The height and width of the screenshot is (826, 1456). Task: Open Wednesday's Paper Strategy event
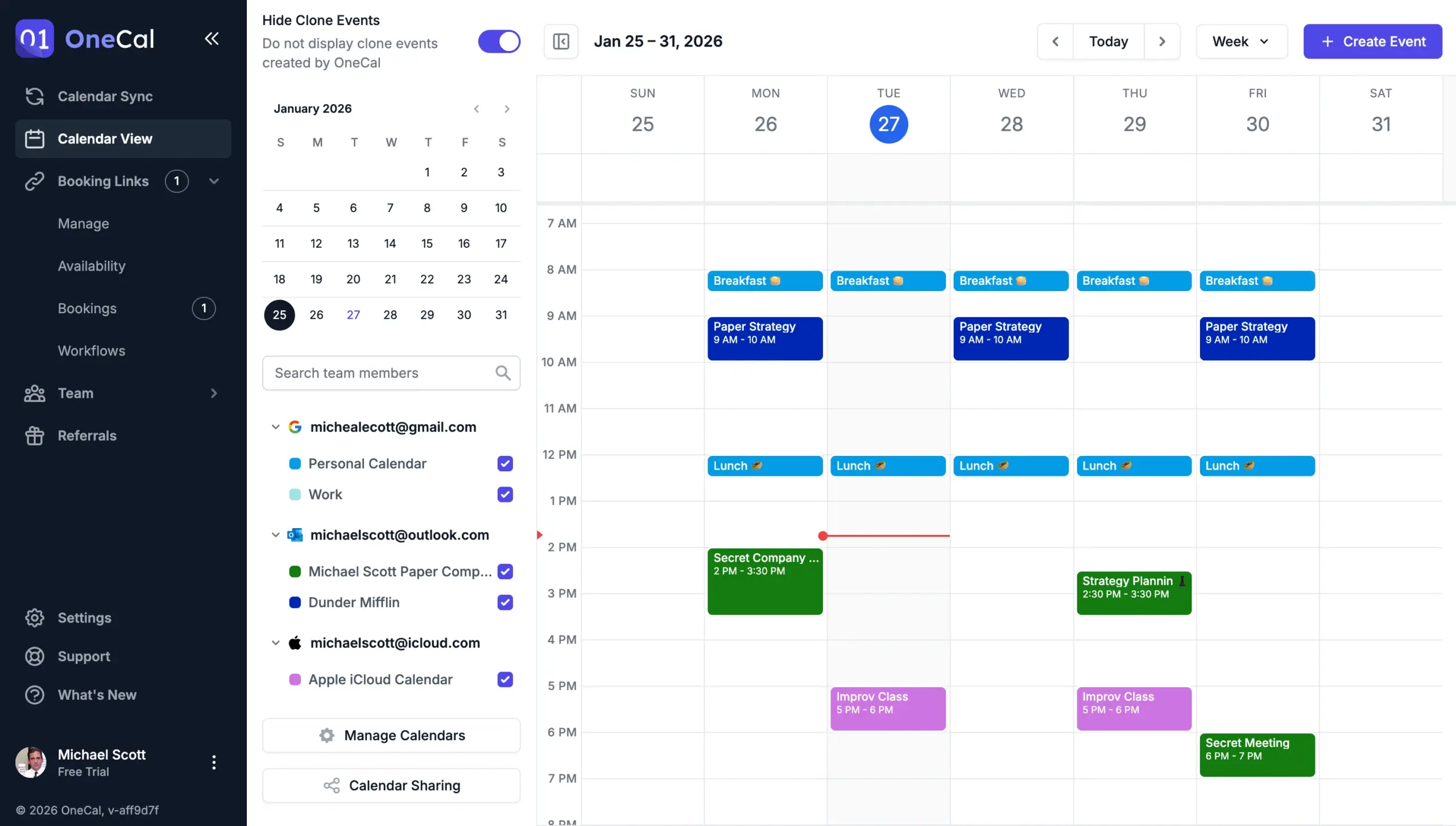coord(1011,339)
